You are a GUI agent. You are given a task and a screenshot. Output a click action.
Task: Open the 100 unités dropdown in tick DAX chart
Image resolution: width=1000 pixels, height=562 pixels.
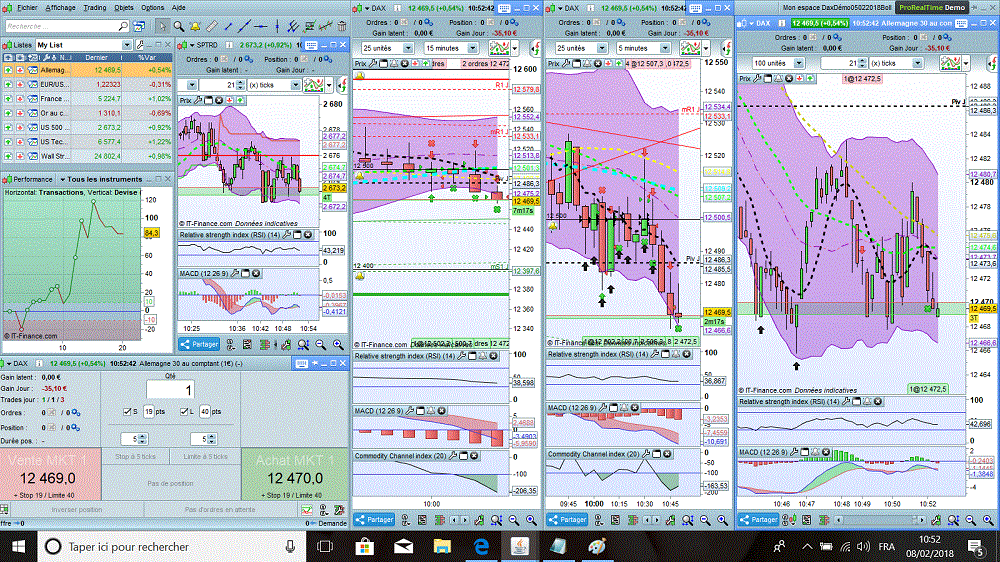pos(777,63)
